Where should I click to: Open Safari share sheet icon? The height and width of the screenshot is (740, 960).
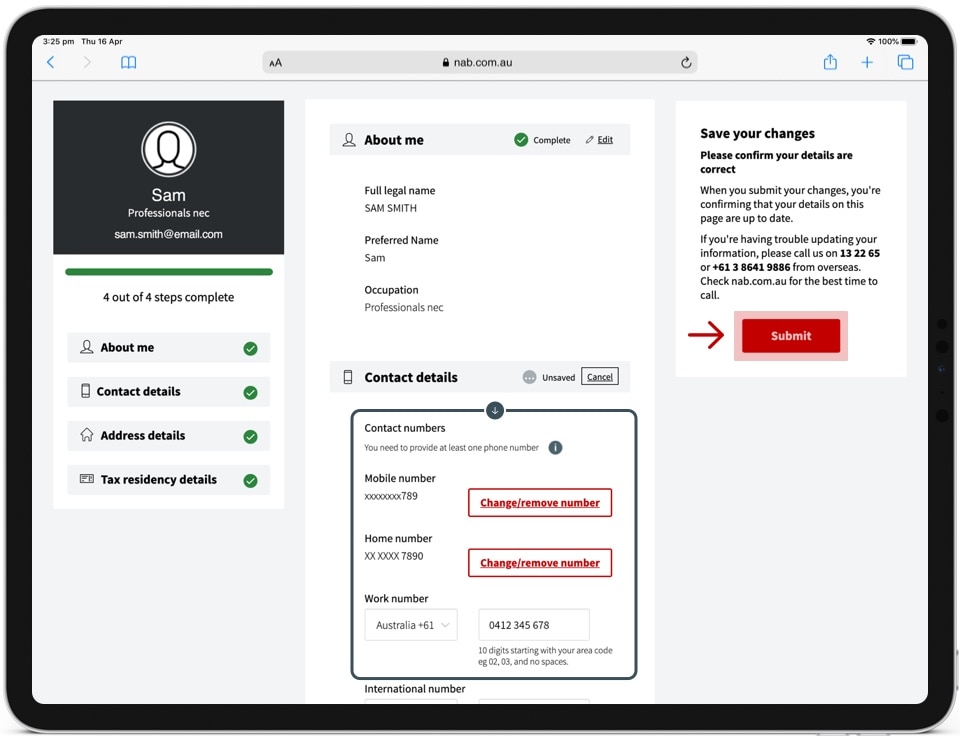coord(830,62)
